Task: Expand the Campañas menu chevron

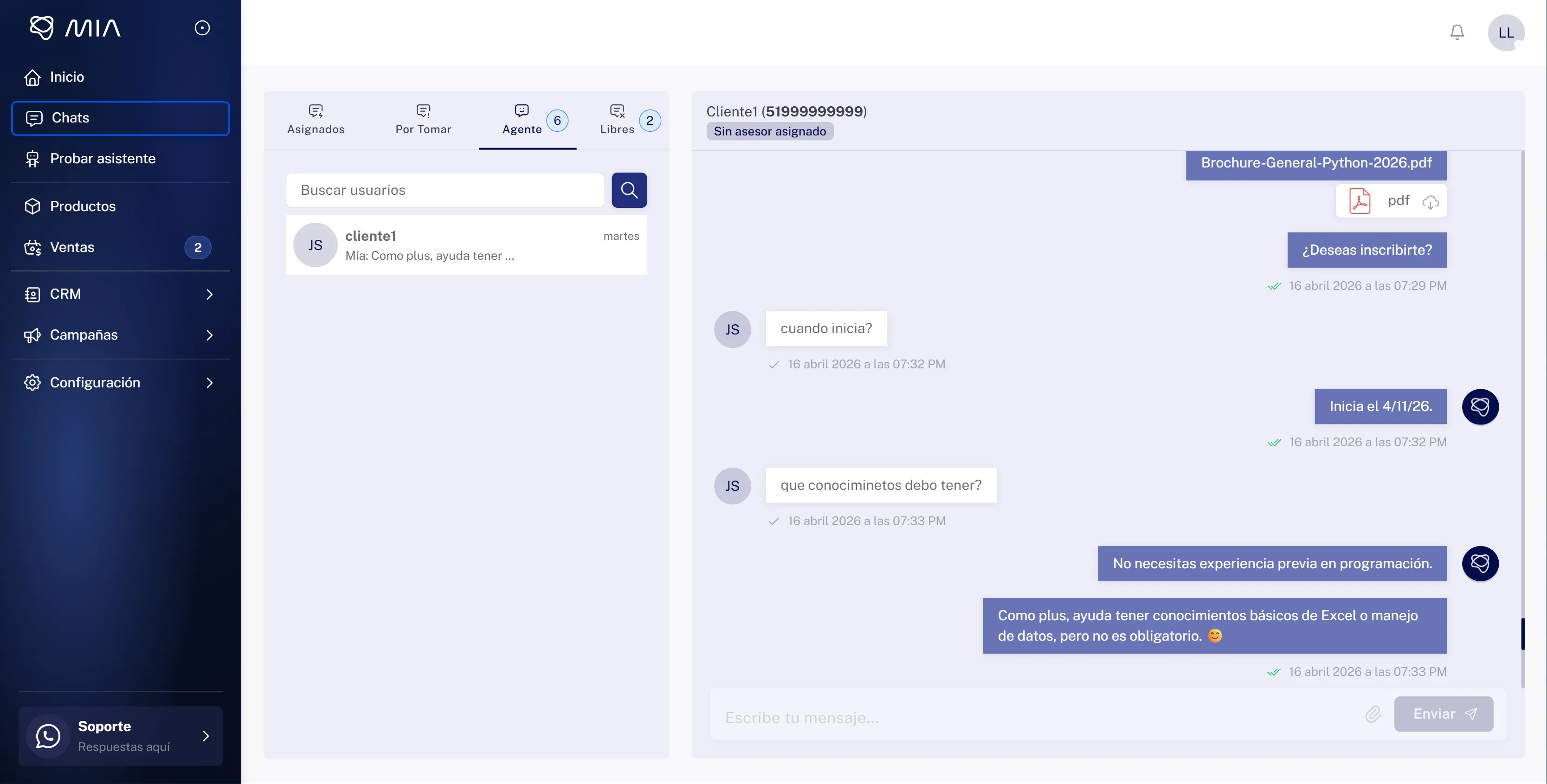Action: point(210,335)
